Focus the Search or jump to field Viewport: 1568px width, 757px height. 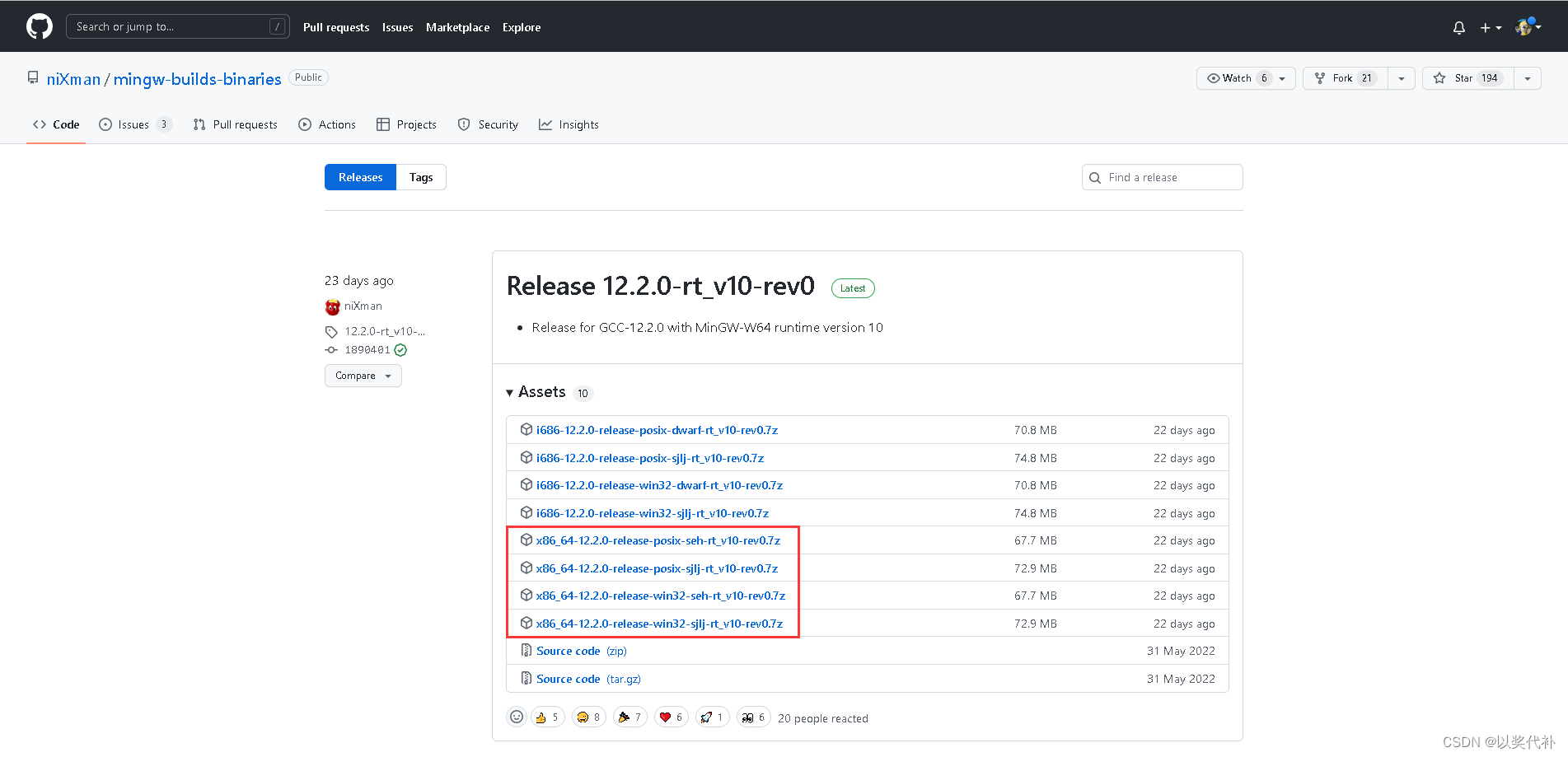(177, 26)
